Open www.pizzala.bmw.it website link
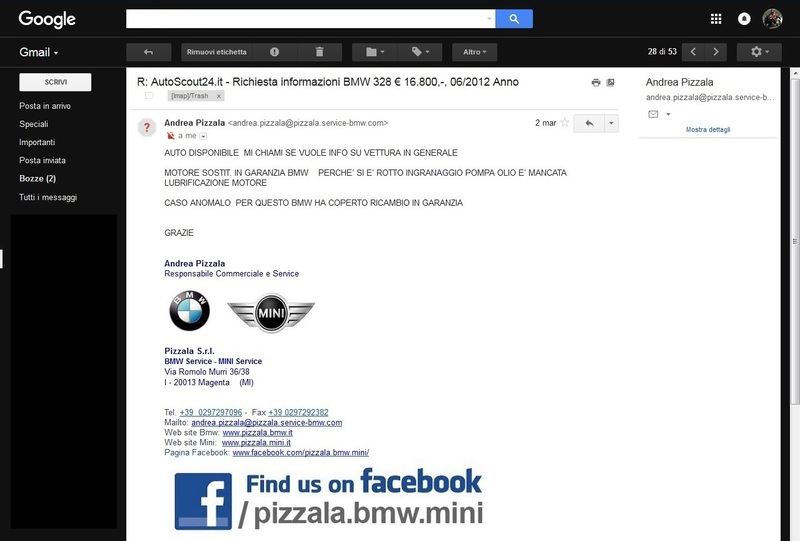 click(x=258, y=433)
